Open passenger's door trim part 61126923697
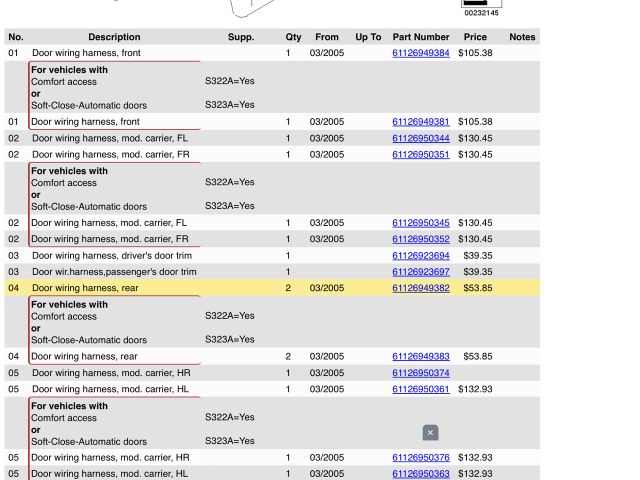Screen dimensions: 640x480 420,272
